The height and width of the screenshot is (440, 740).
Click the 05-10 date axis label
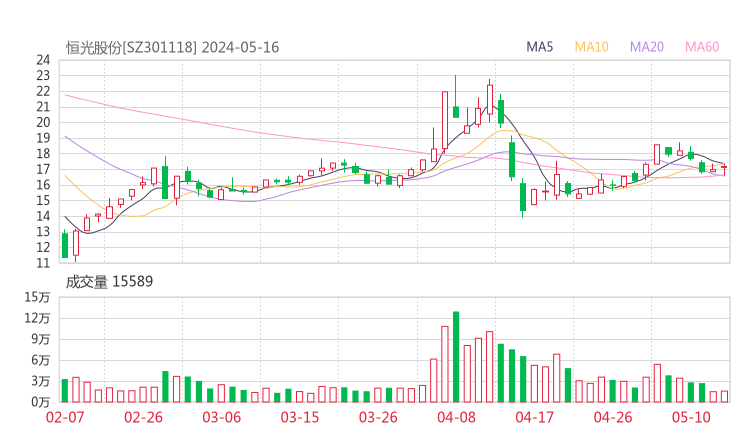click(x=691, y=417)
